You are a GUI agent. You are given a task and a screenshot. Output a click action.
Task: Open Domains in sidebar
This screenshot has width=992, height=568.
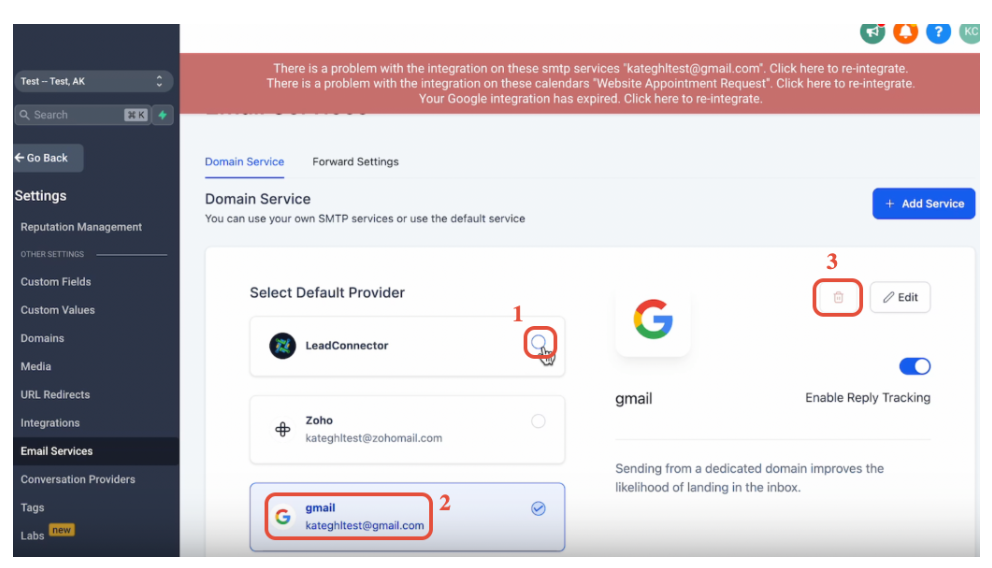point(42,338)
